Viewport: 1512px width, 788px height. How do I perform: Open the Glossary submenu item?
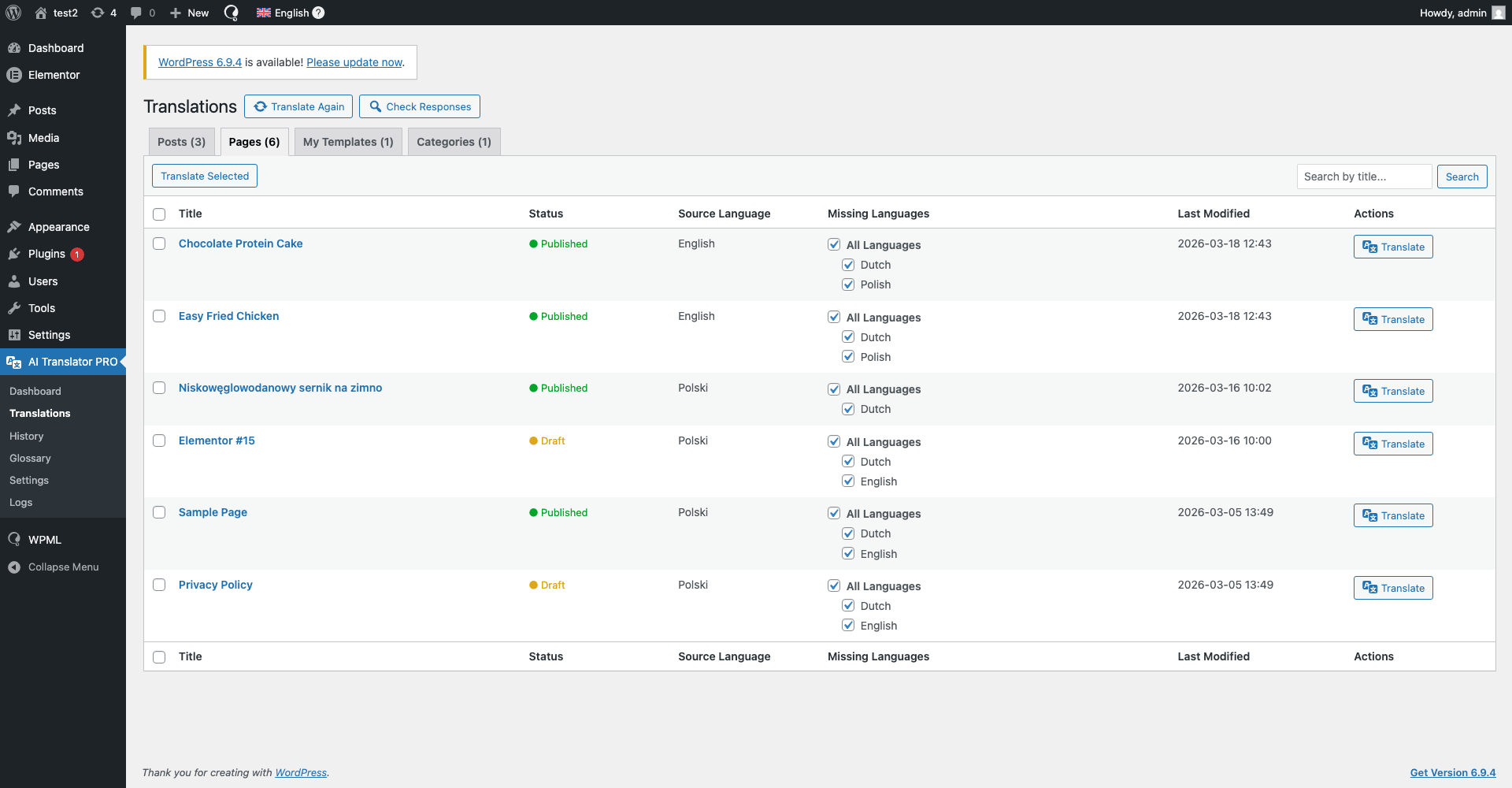[30, 458]
